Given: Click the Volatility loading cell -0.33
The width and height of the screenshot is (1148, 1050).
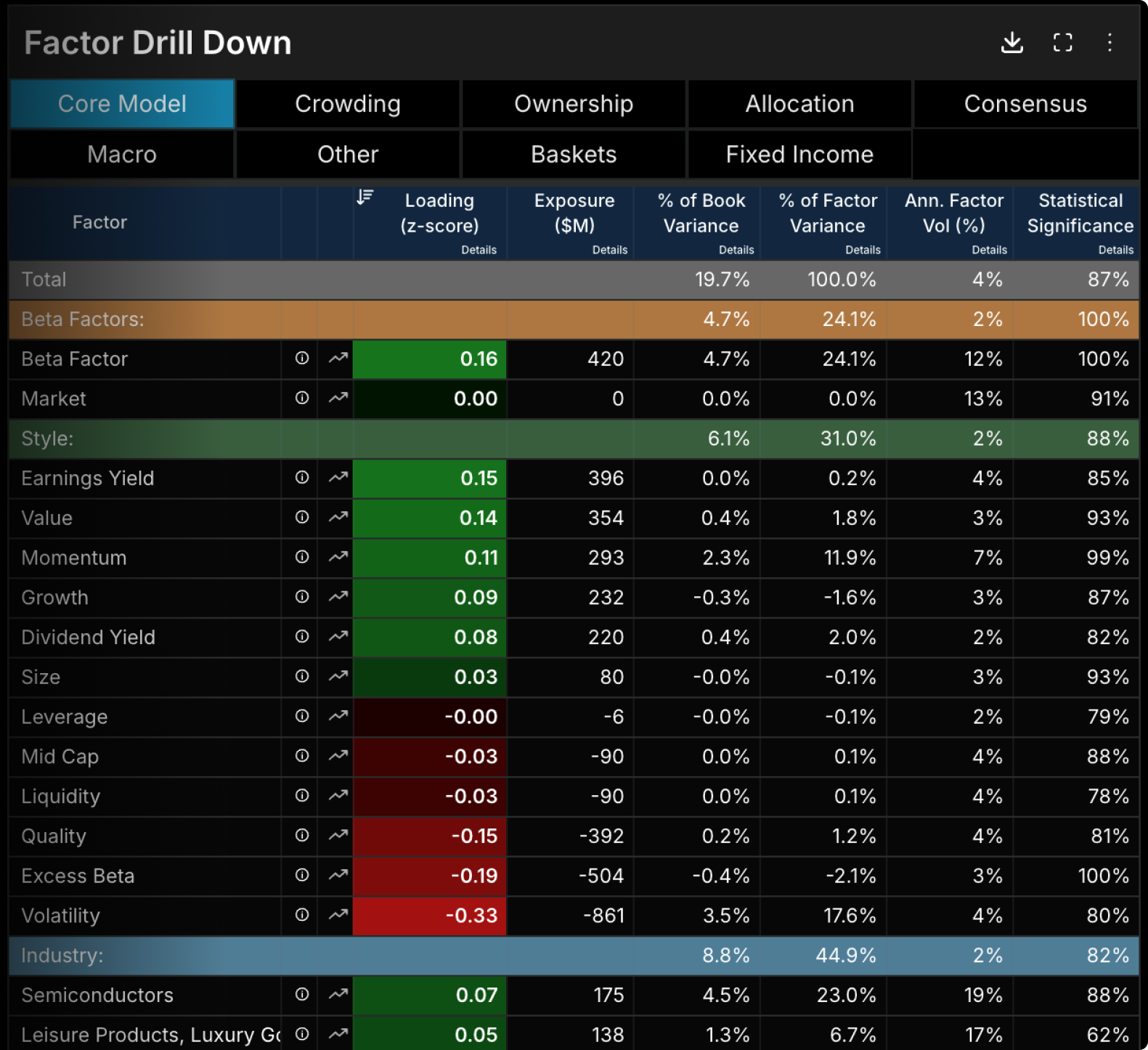Looking at the screenshot, I should click(430, 915).
